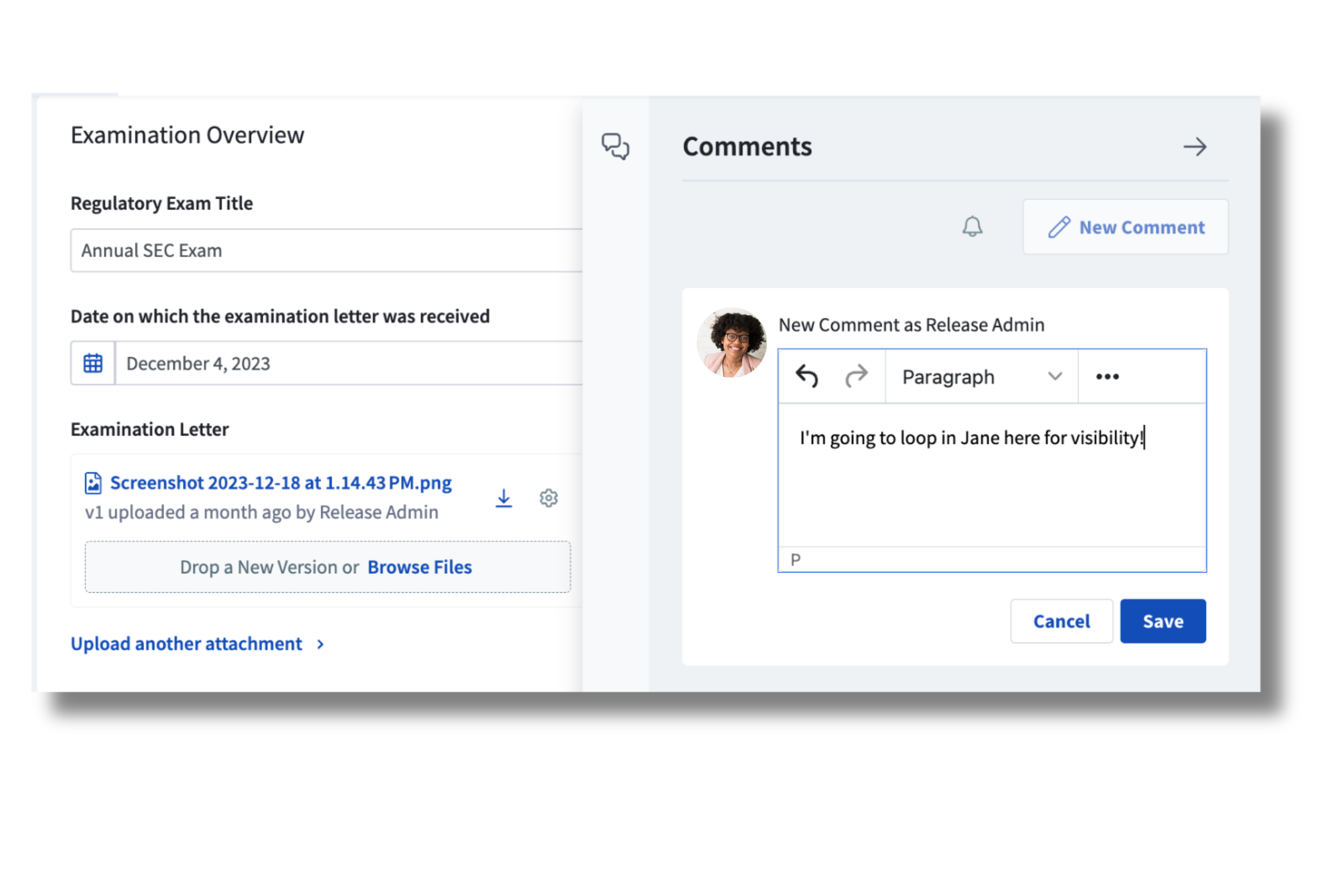
Task: Save the comment about looping in Jane
Action: click(1163, 621)
